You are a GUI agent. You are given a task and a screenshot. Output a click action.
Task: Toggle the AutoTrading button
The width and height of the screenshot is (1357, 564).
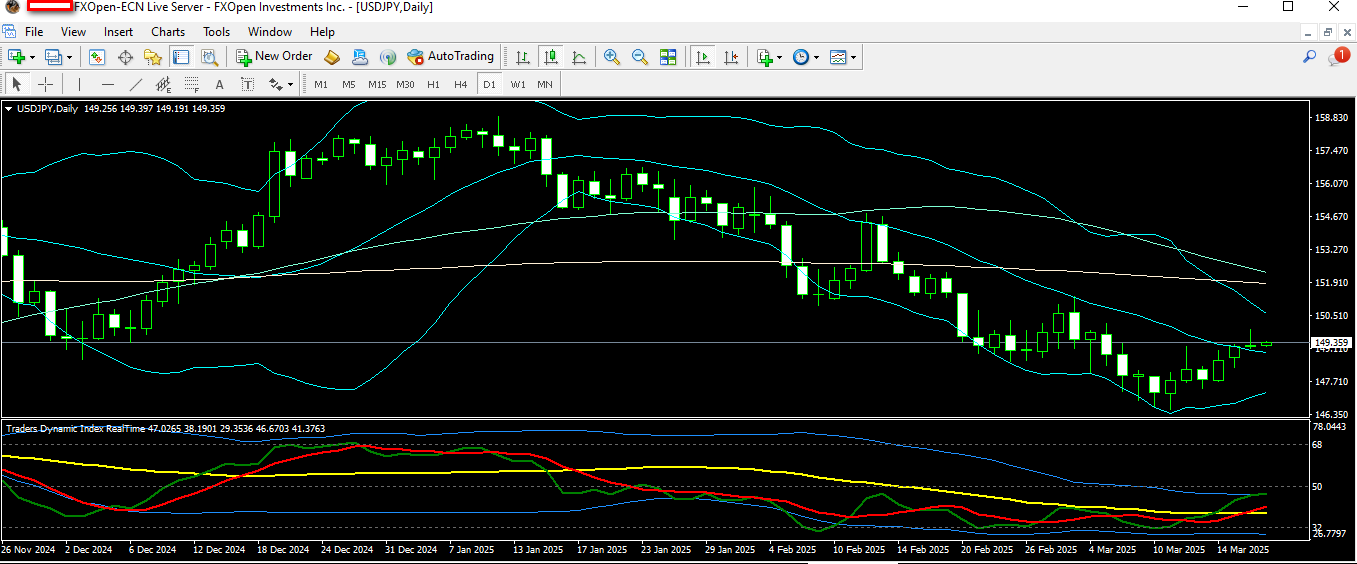(x=451, y=57)
